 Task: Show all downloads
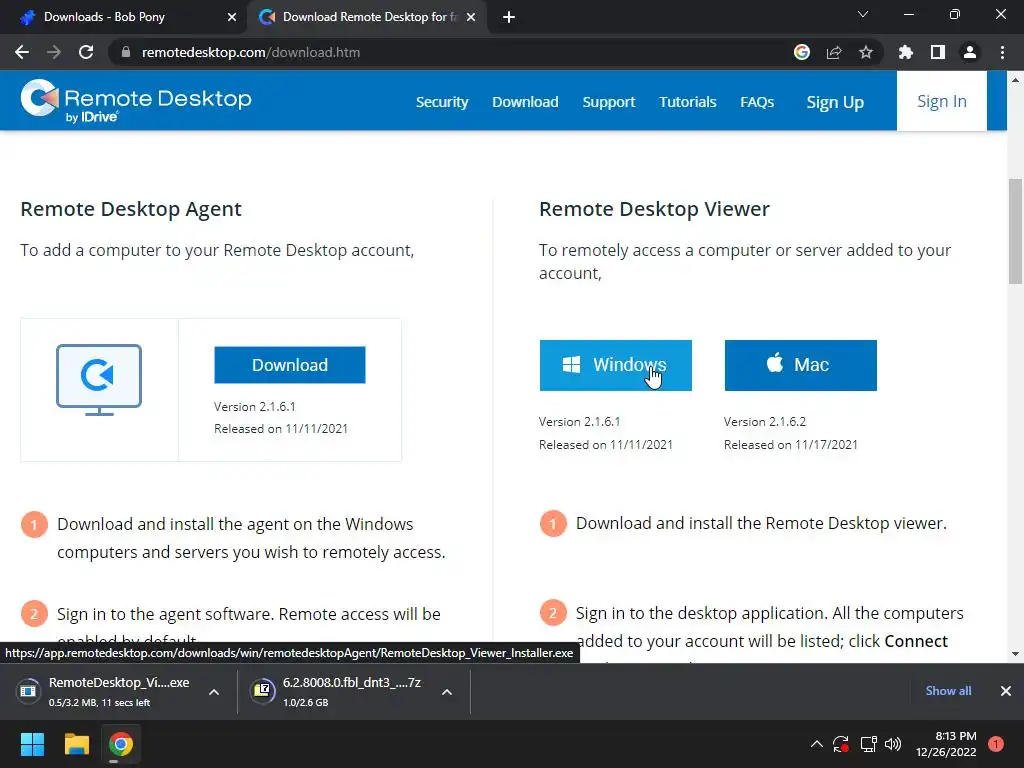click(948, 691)
